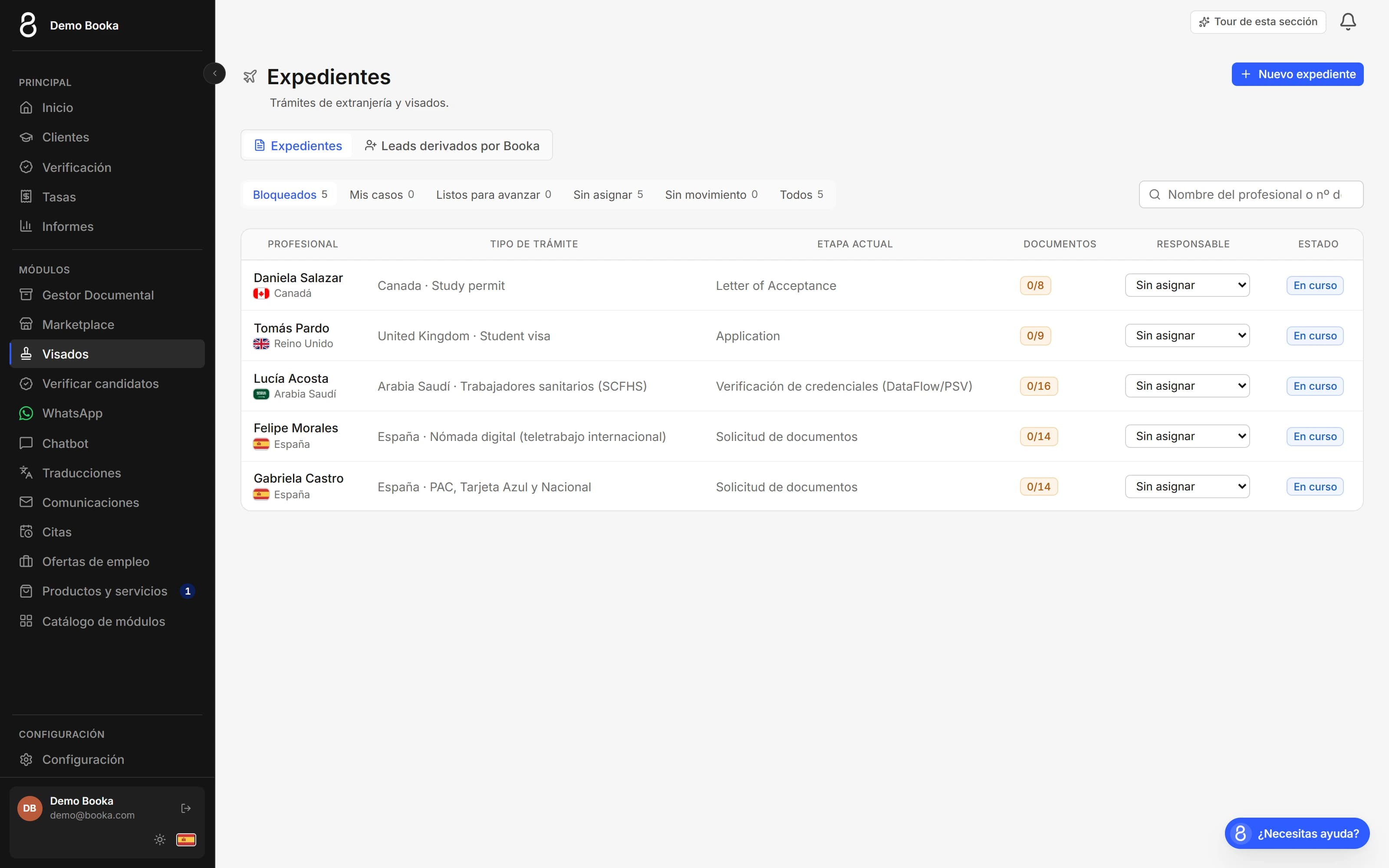Open responsable dropdown for Daniela Salazar
Image resolution: width=1389 pixels, height=868 pixels.
click(x=1187, y=285)
